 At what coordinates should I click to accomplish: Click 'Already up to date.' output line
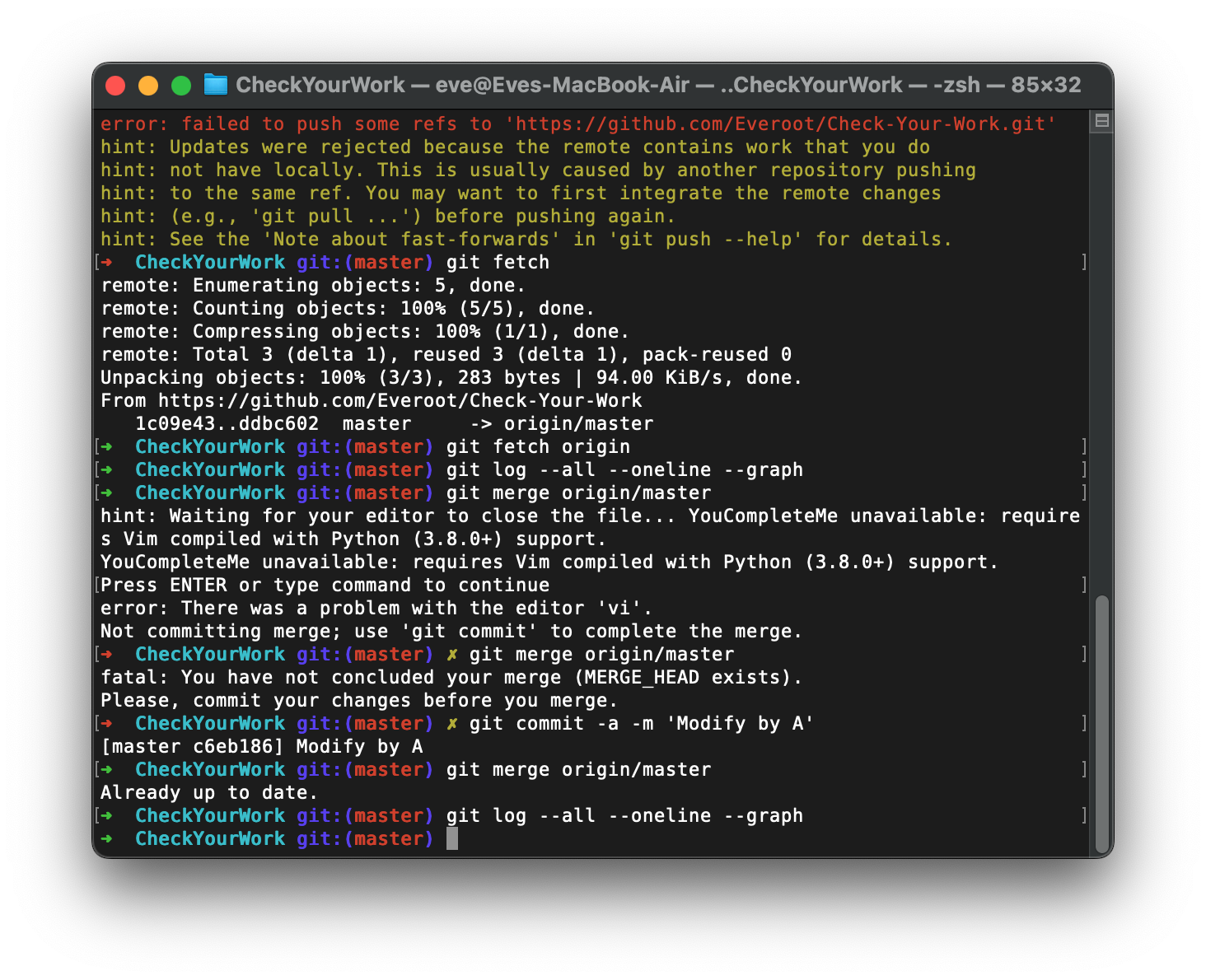pos(209,792)
